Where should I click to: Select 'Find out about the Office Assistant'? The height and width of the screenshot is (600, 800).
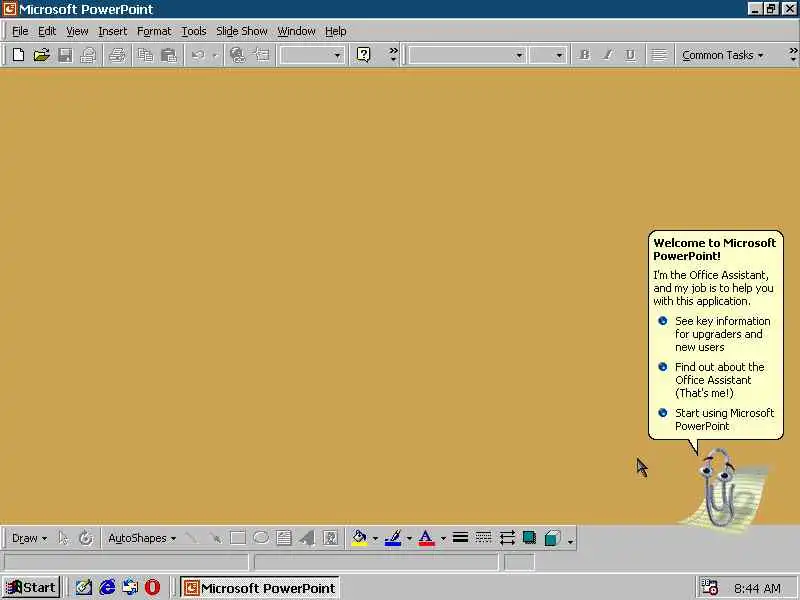tap(711, 380)
